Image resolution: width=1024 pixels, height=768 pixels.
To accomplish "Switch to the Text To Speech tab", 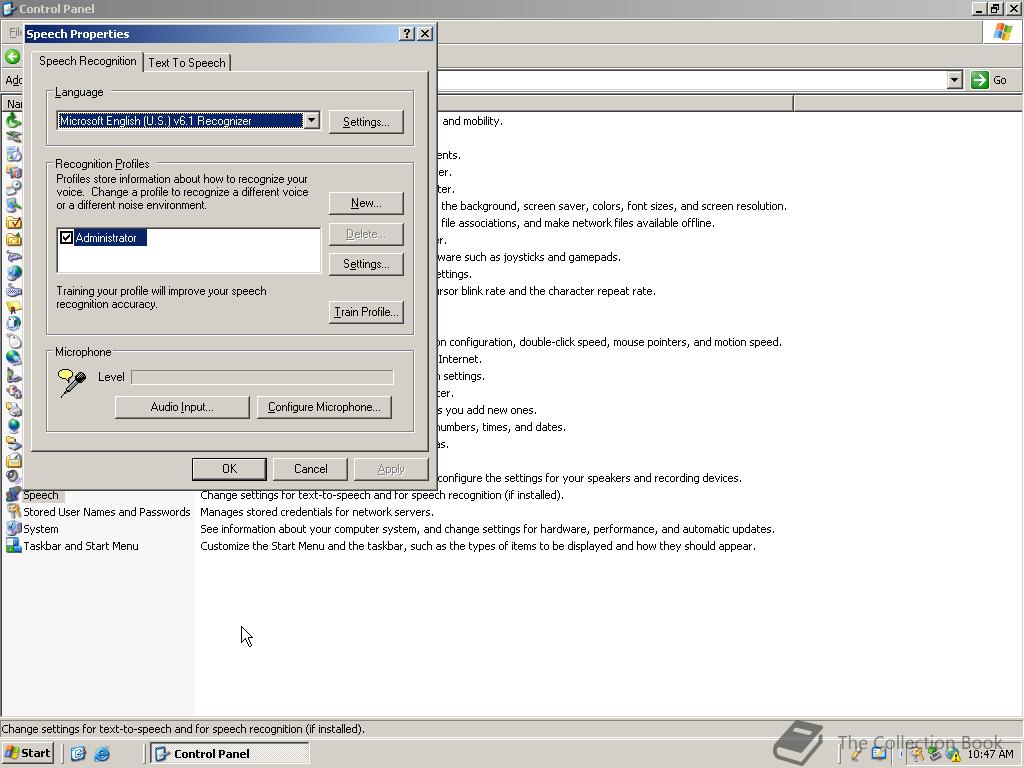I will 187,63.
